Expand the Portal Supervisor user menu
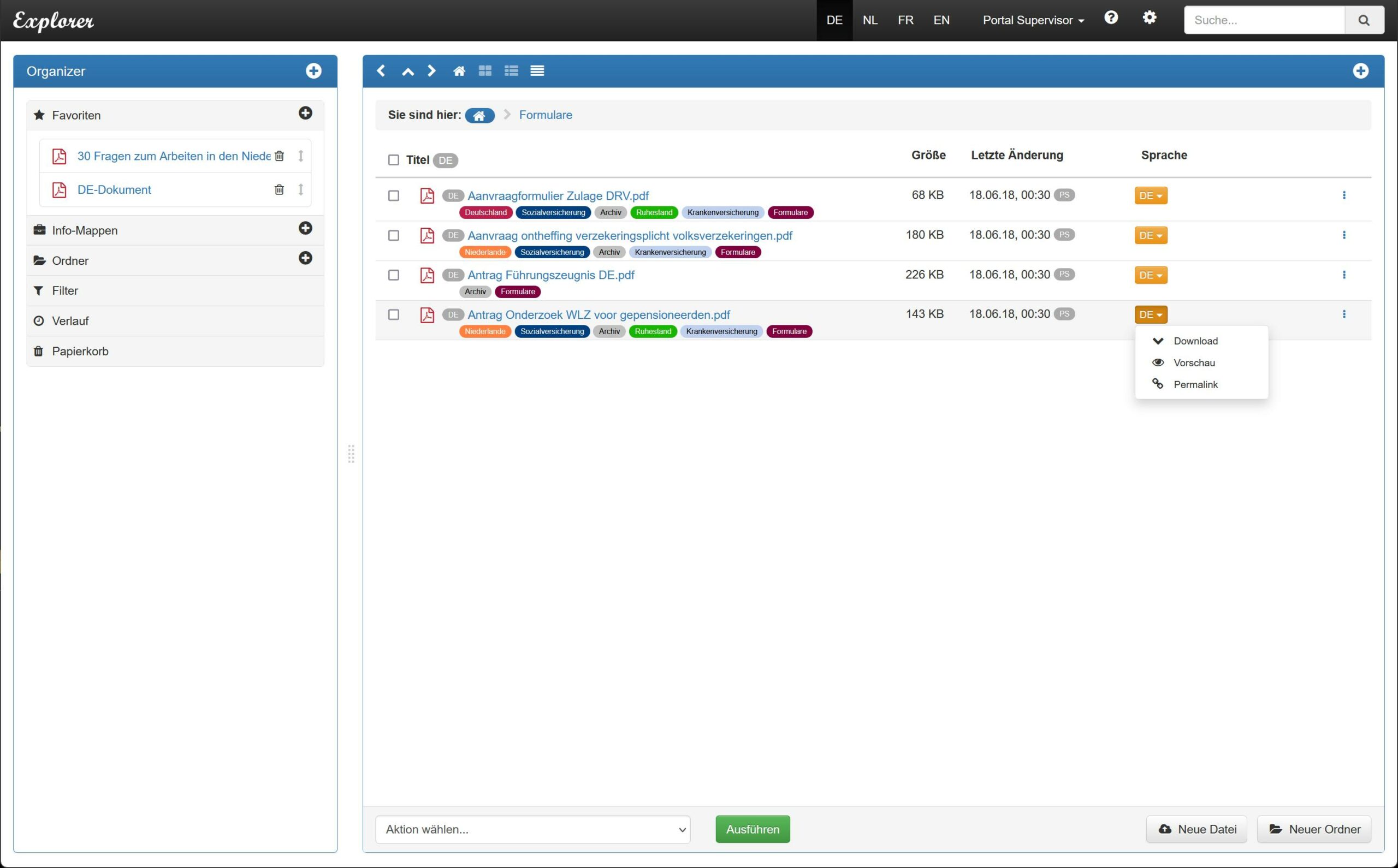1398x868 pixels. tap(1033, 20)
